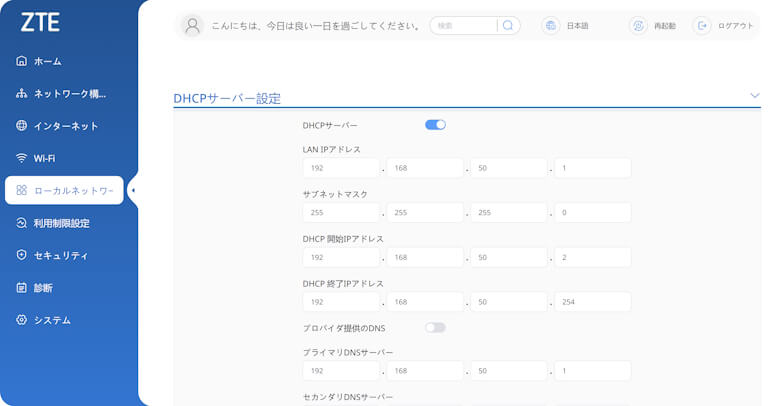Viewport: 780px width, 406px height.
Task: Click the globe language icon
Action: click(x=550, y=26)
